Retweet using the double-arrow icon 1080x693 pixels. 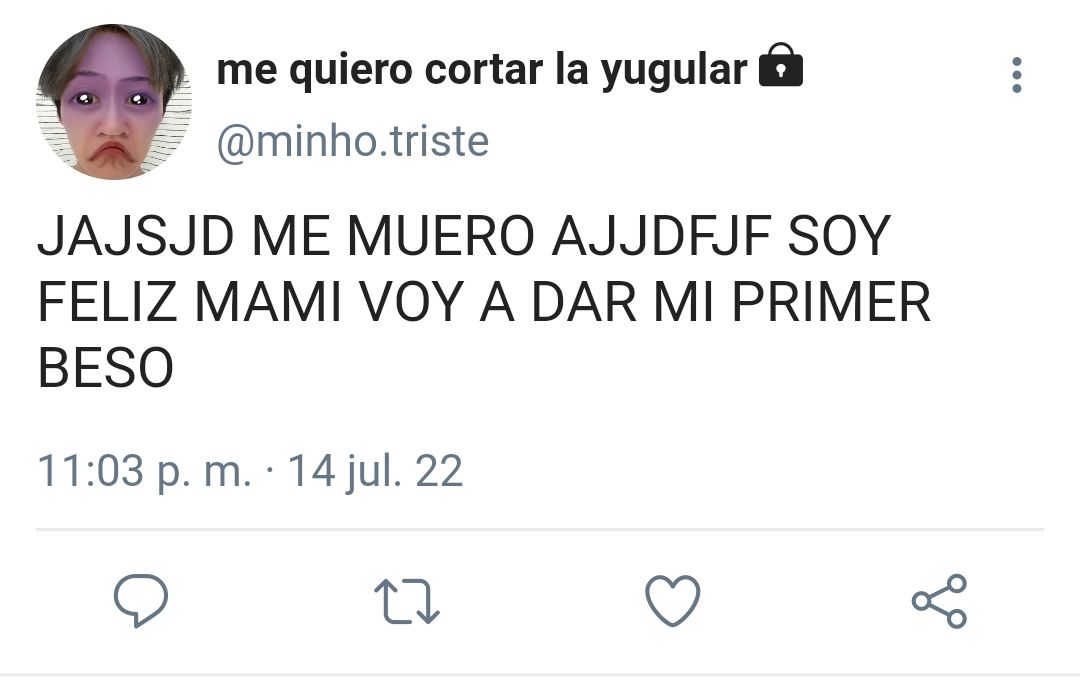406,601
